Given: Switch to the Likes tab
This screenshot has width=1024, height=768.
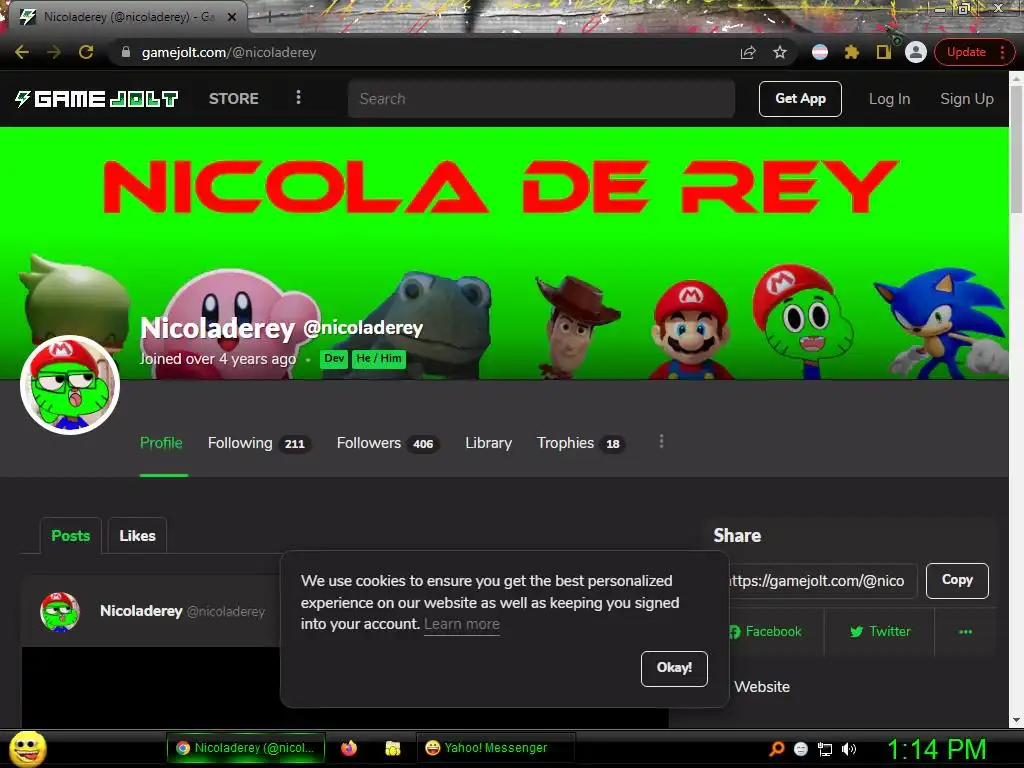Looking at the screenshot, I should (137, 536).
